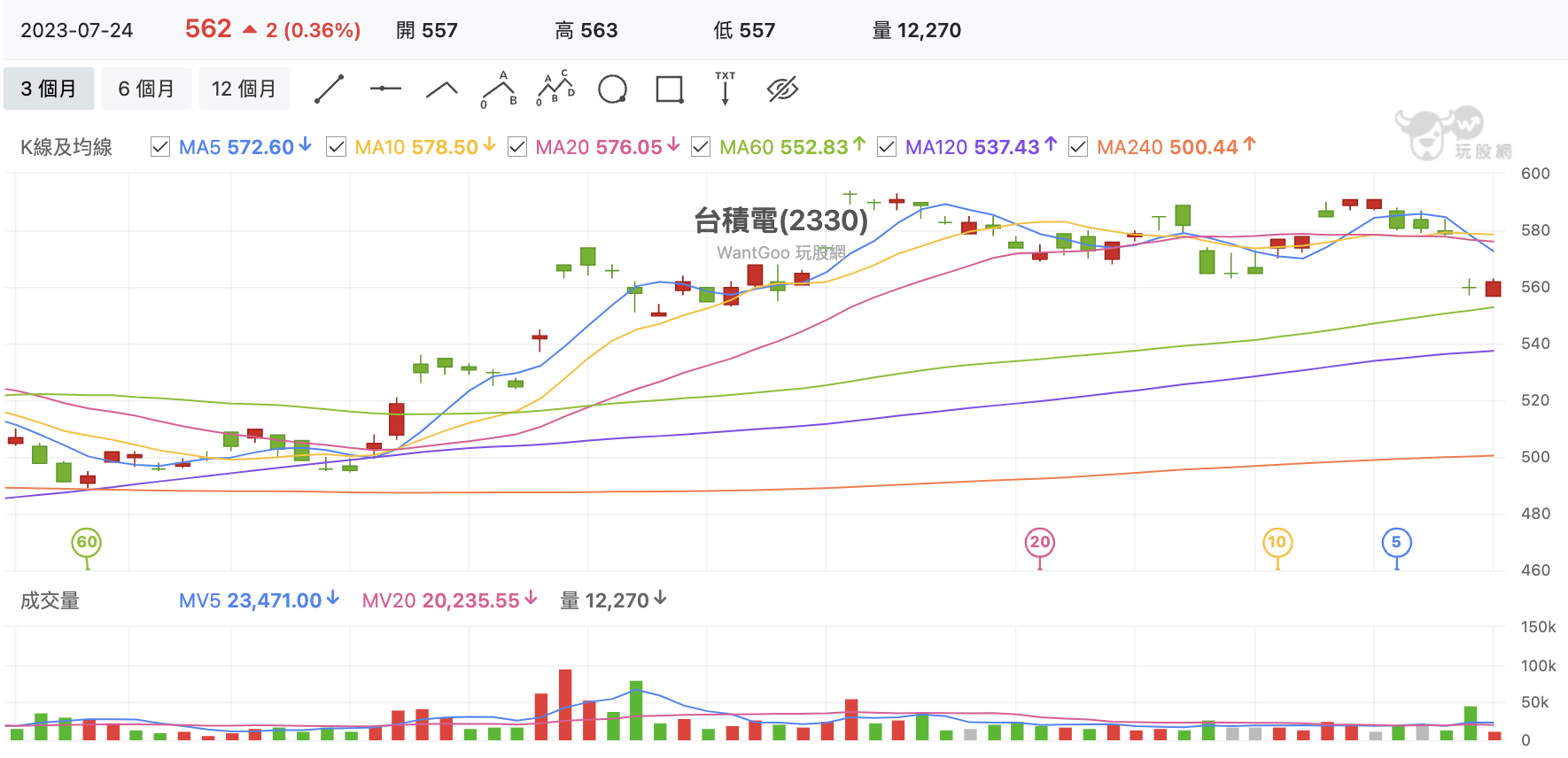The height and width of the screenshot is (758, 1568).
Task: Pick the angle polyline drawing tool
Action: [442, 89]
